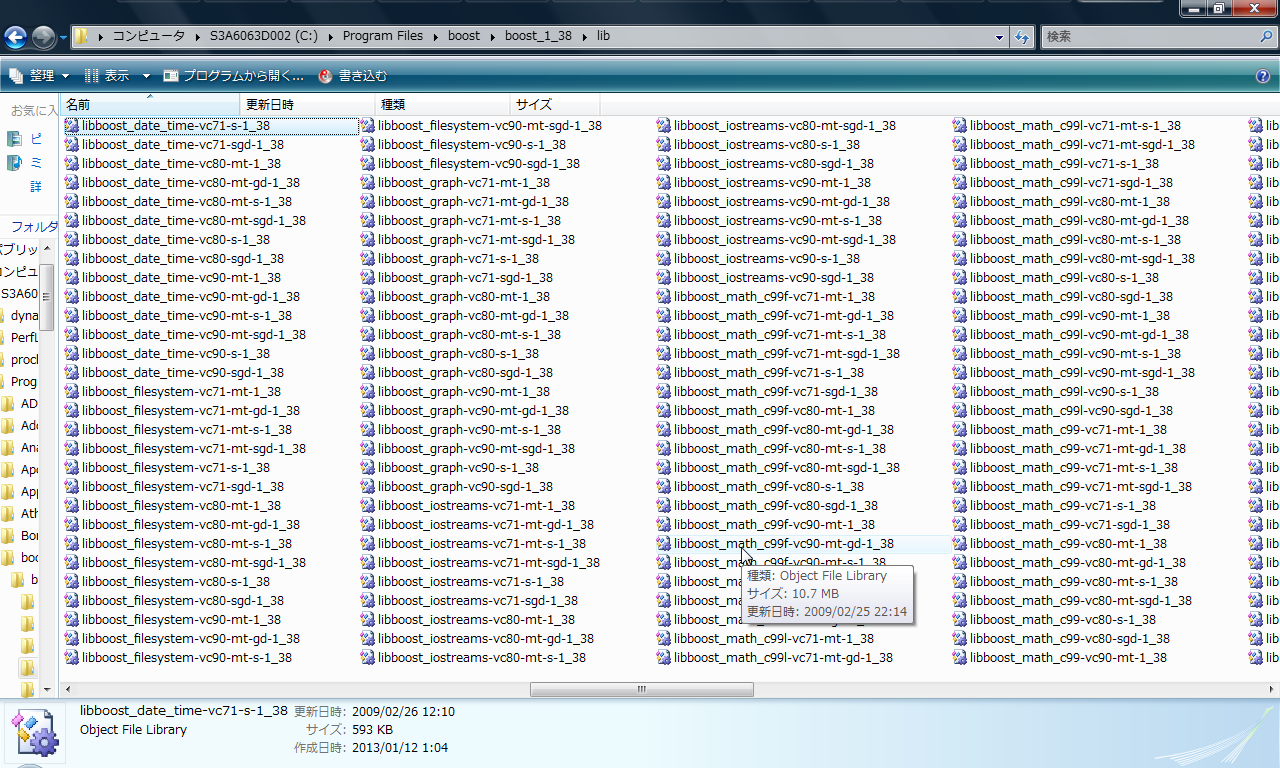
Task: Click the refresh icon beside the address bar
Action: (1022, 37)
